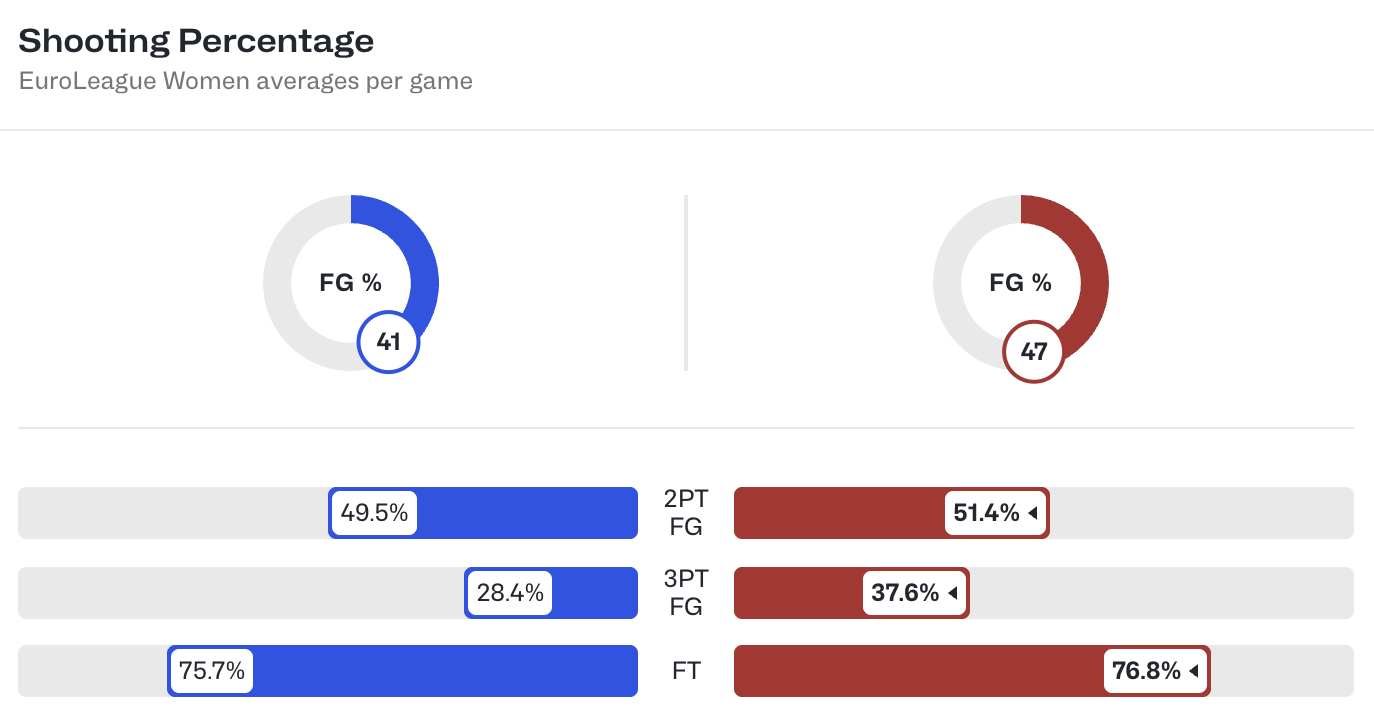Viewport: 1374px width, 716px height.
Task: Click the arrow icon beside 76.8%
Action: pyautogui.click(x=1194, y=671)
